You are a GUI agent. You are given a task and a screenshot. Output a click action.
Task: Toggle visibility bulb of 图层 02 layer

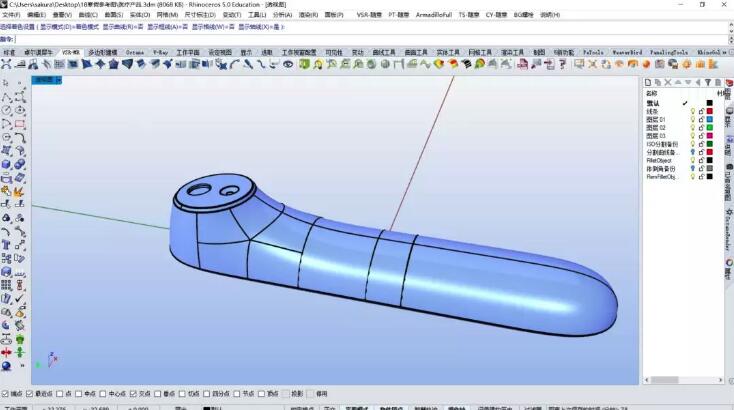tap(693, 128)
